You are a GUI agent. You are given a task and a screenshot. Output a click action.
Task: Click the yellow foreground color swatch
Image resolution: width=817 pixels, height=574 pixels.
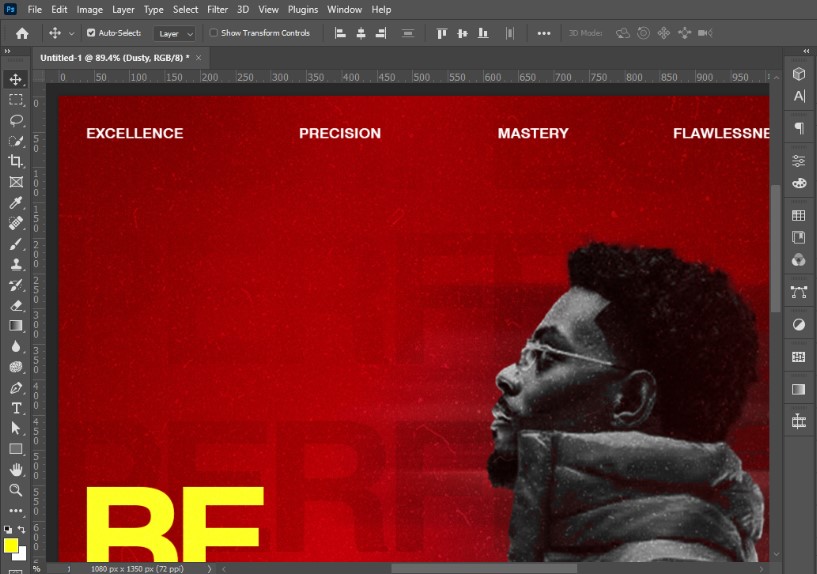[10, 545]
